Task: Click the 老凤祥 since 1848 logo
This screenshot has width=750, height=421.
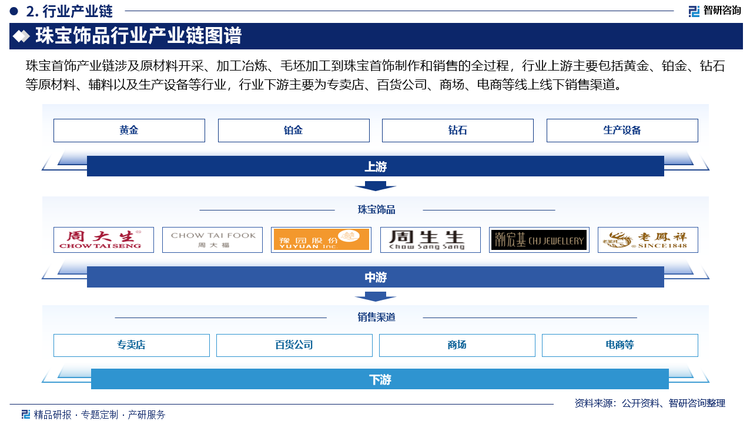Action: click(648, 240)
